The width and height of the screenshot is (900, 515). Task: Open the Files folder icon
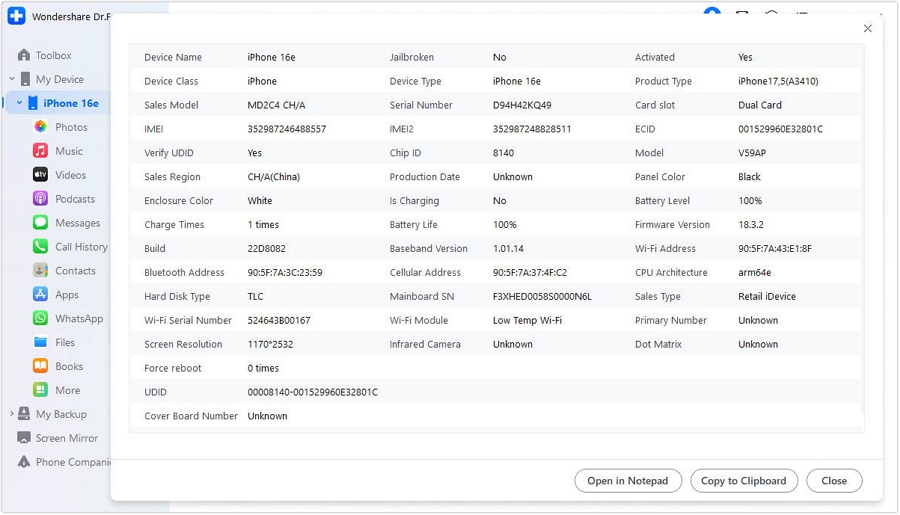coord(40,342)
